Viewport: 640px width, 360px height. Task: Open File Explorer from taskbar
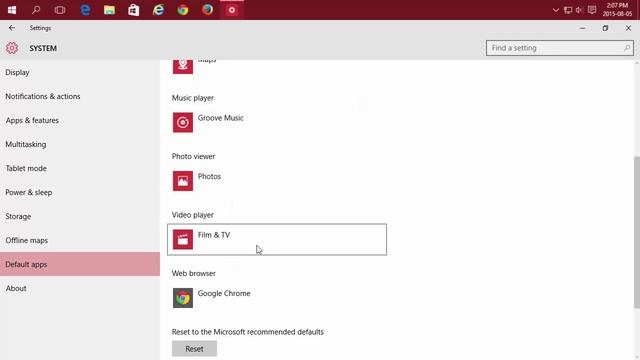[x=109, y=10]
